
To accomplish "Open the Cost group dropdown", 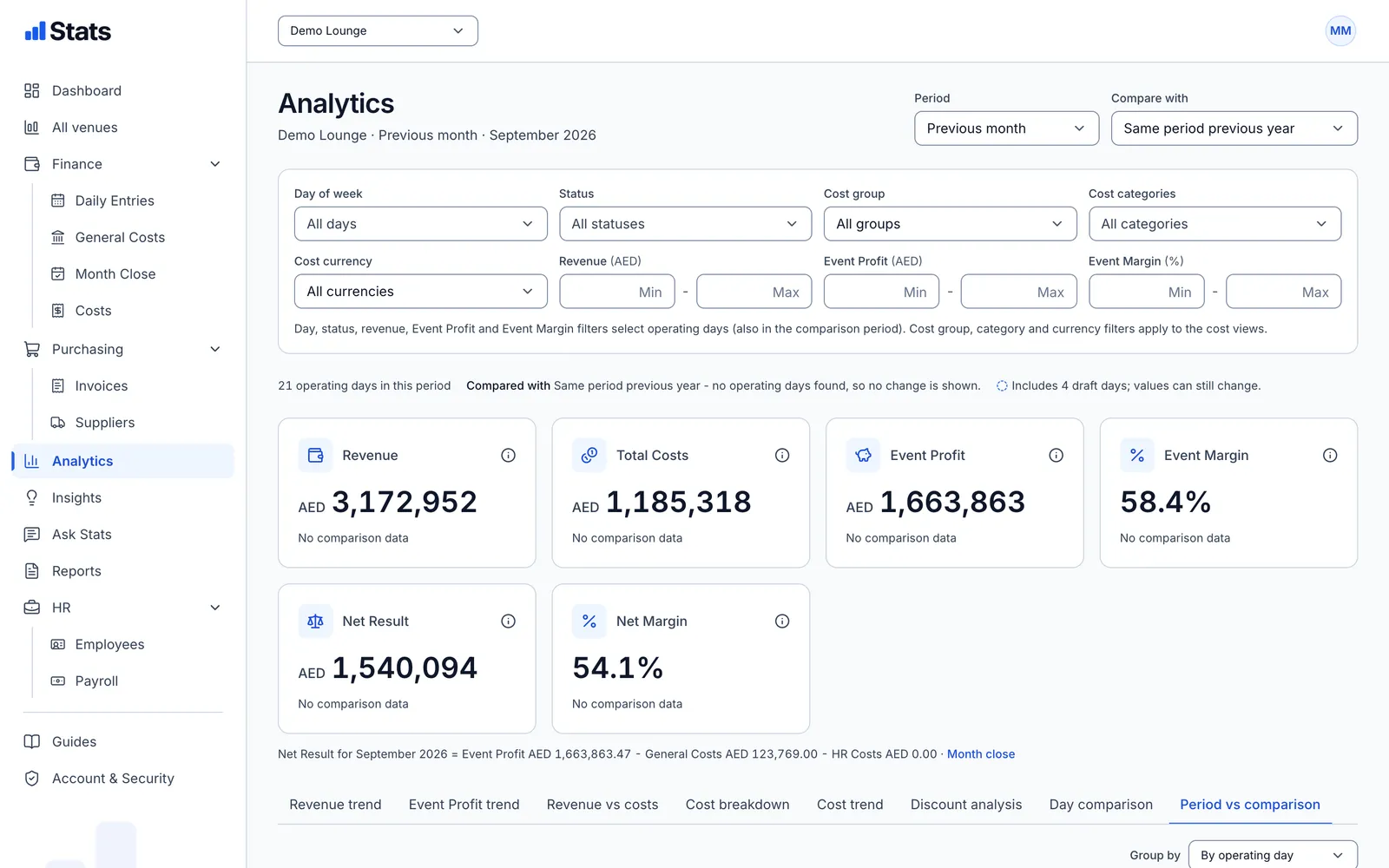I will 951,224.
